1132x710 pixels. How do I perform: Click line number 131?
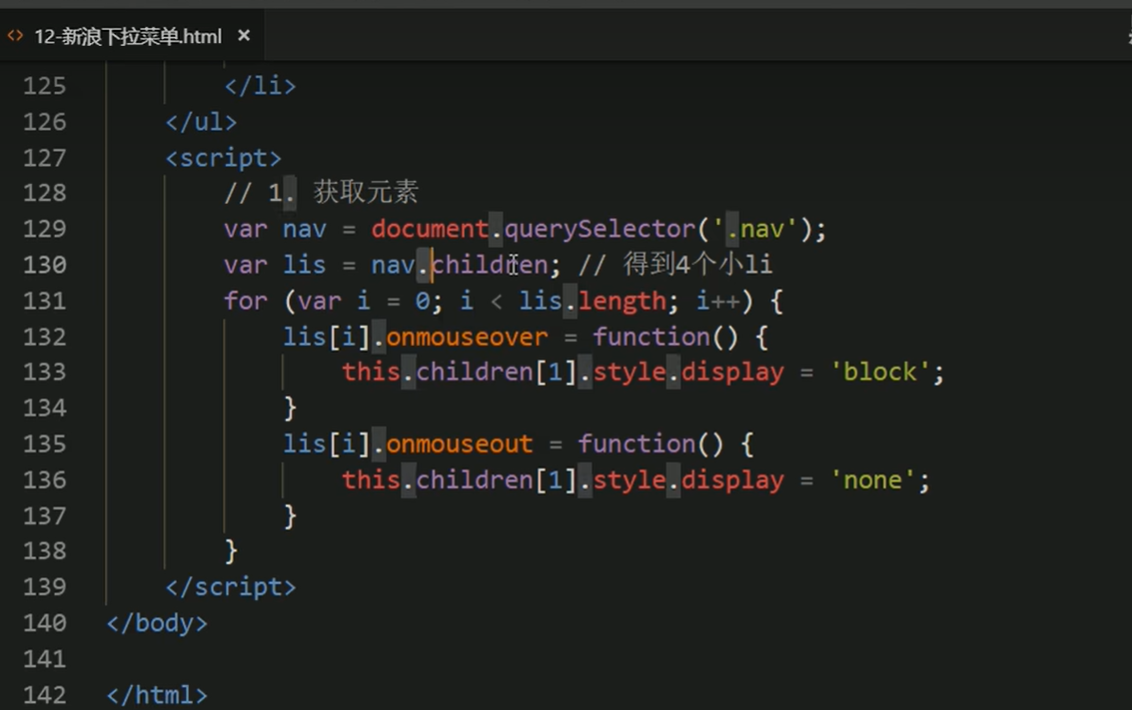coord(45,300)
